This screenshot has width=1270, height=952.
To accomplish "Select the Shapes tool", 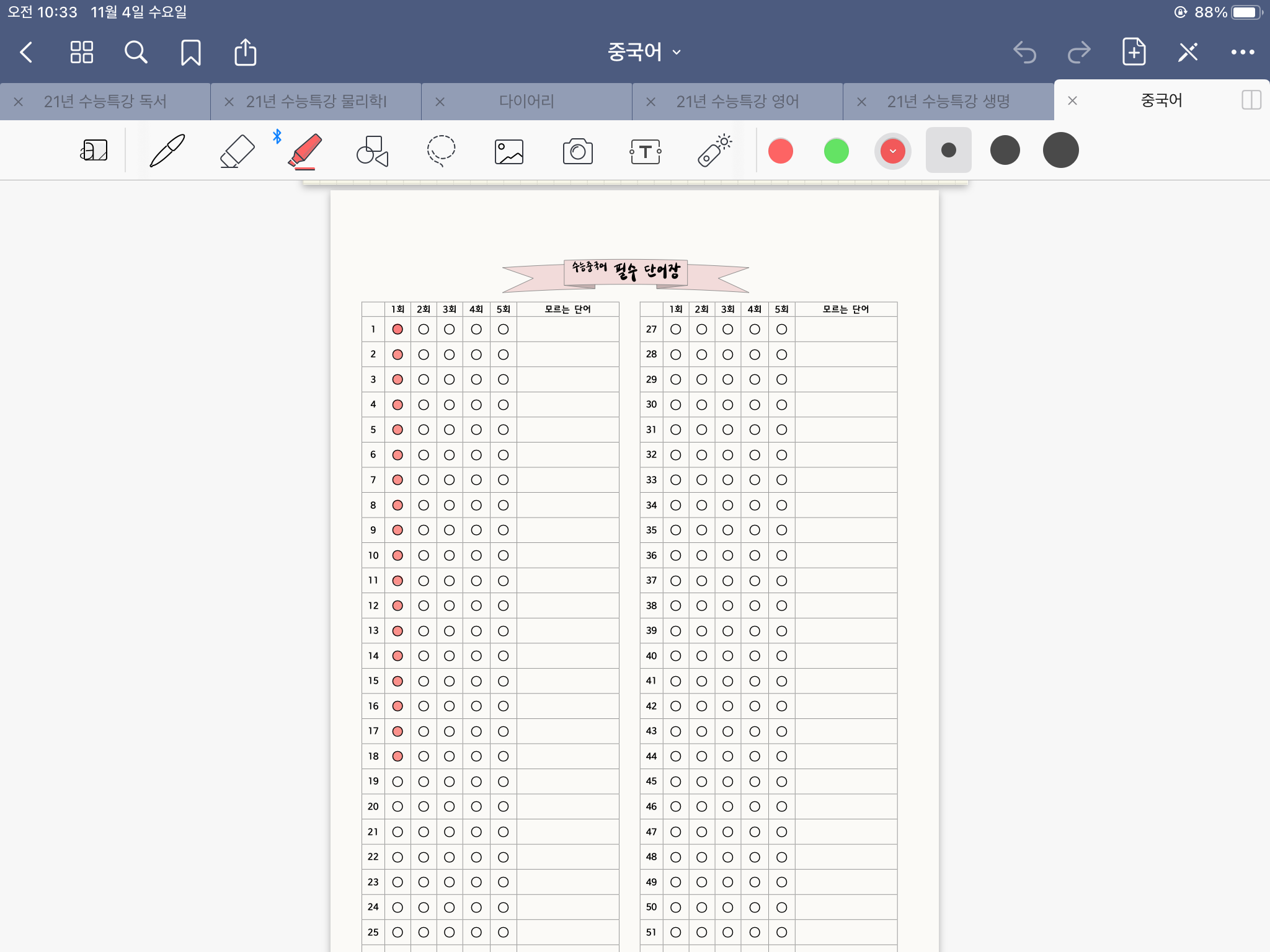I will pos(372,151).
